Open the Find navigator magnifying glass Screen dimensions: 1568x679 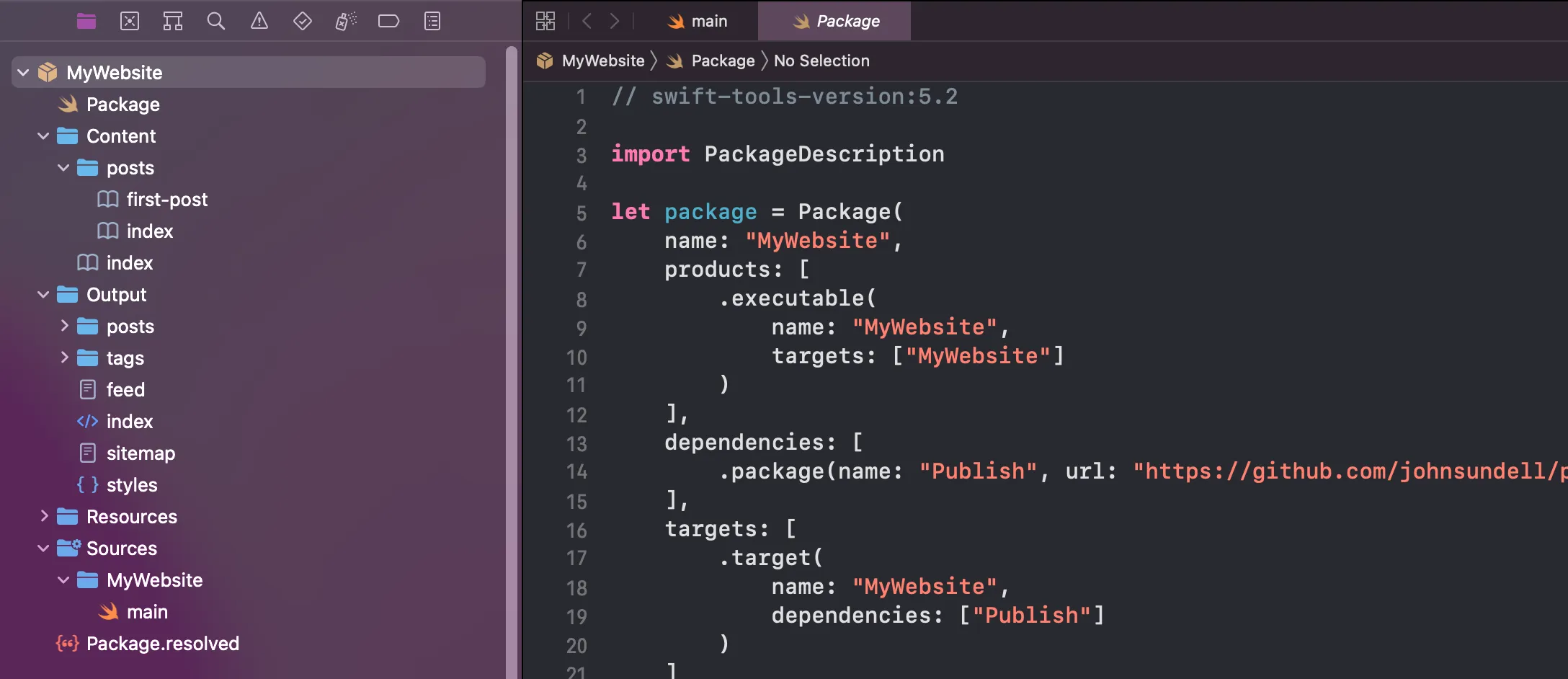coord(215,21)
